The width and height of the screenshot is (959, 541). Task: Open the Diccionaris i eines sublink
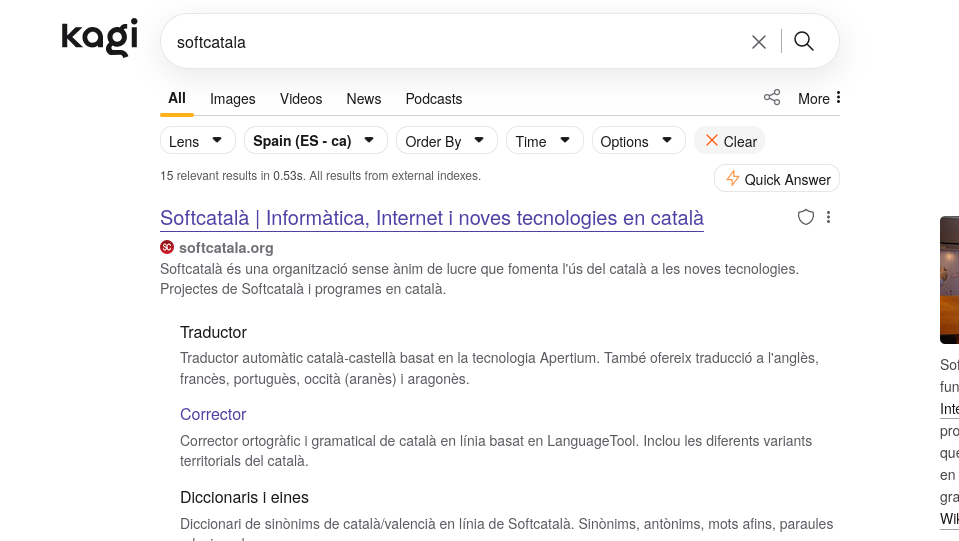244,498
